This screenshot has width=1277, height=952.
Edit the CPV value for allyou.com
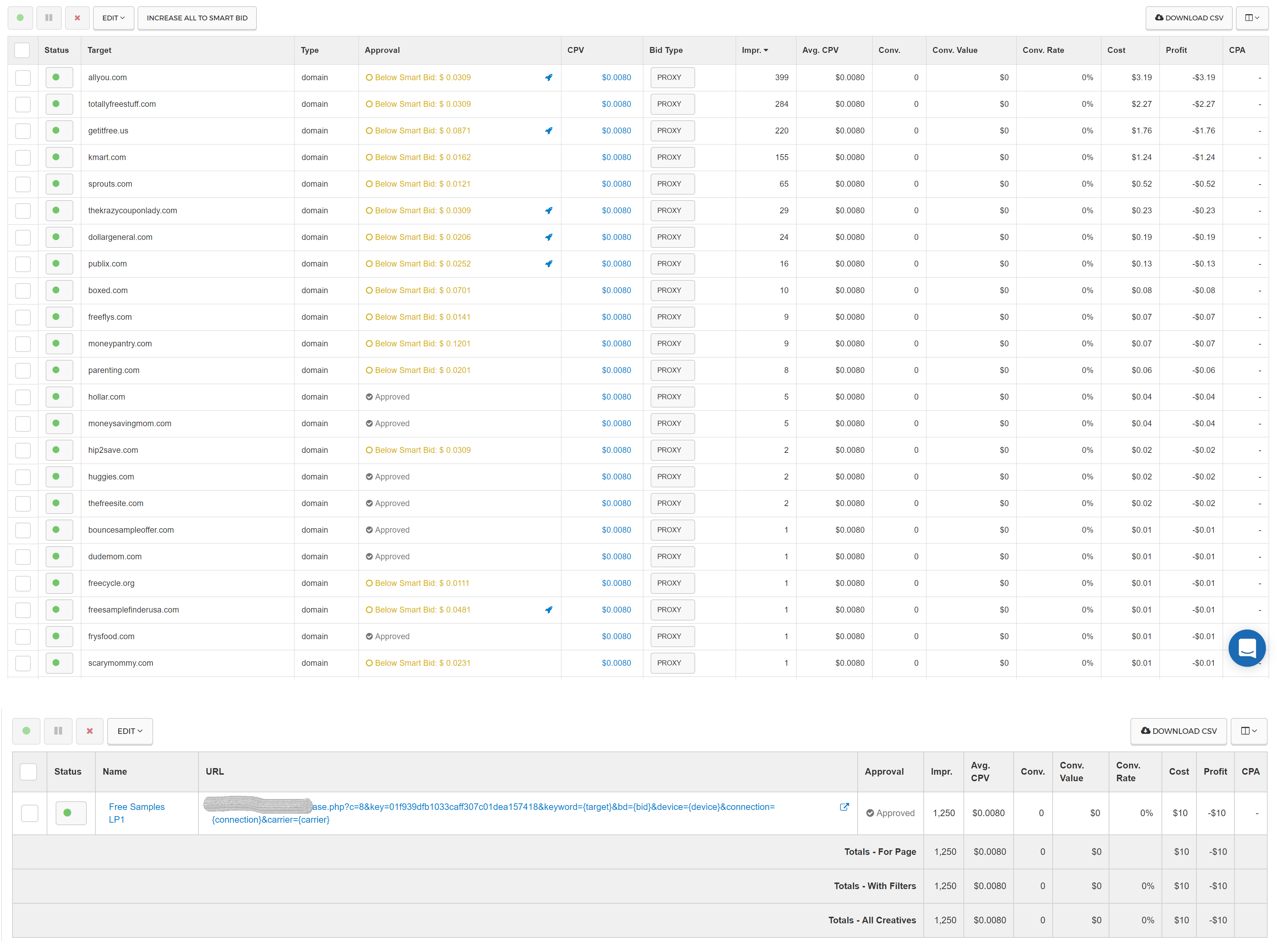(616, 77)
